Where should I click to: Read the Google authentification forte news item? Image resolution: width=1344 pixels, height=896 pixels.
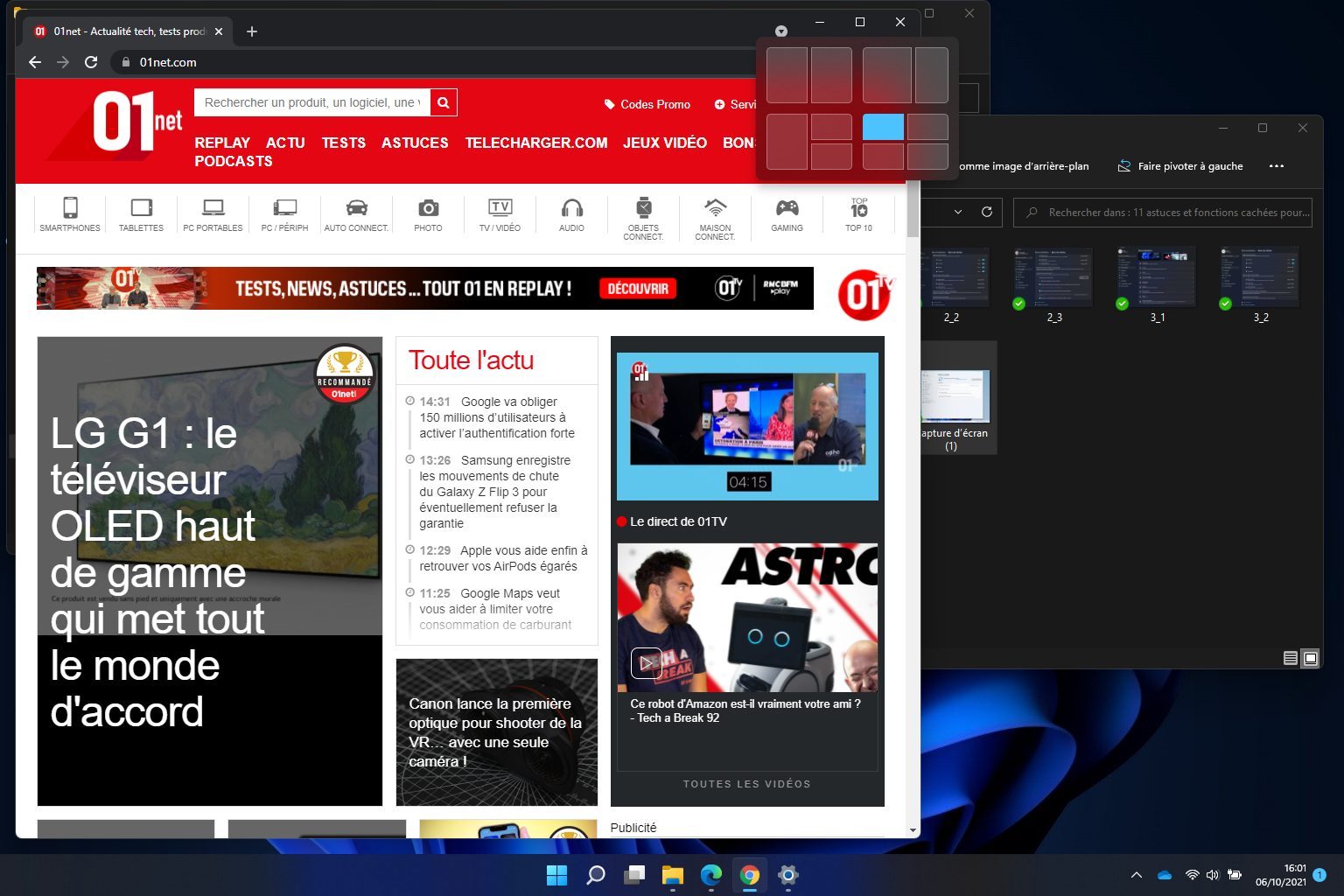(x=497, y=417)
